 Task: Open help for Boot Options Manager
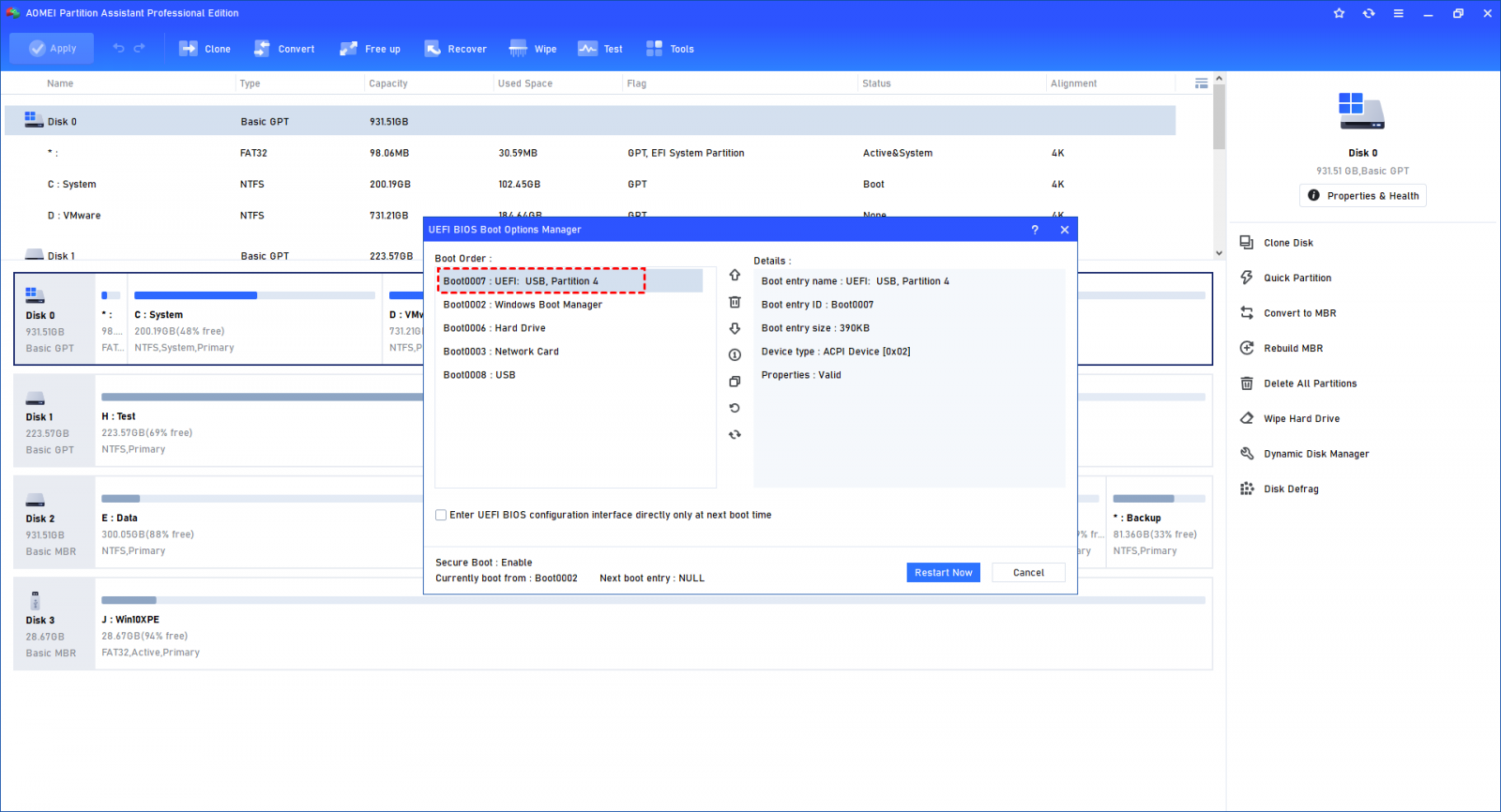[x=1035, y=230]
